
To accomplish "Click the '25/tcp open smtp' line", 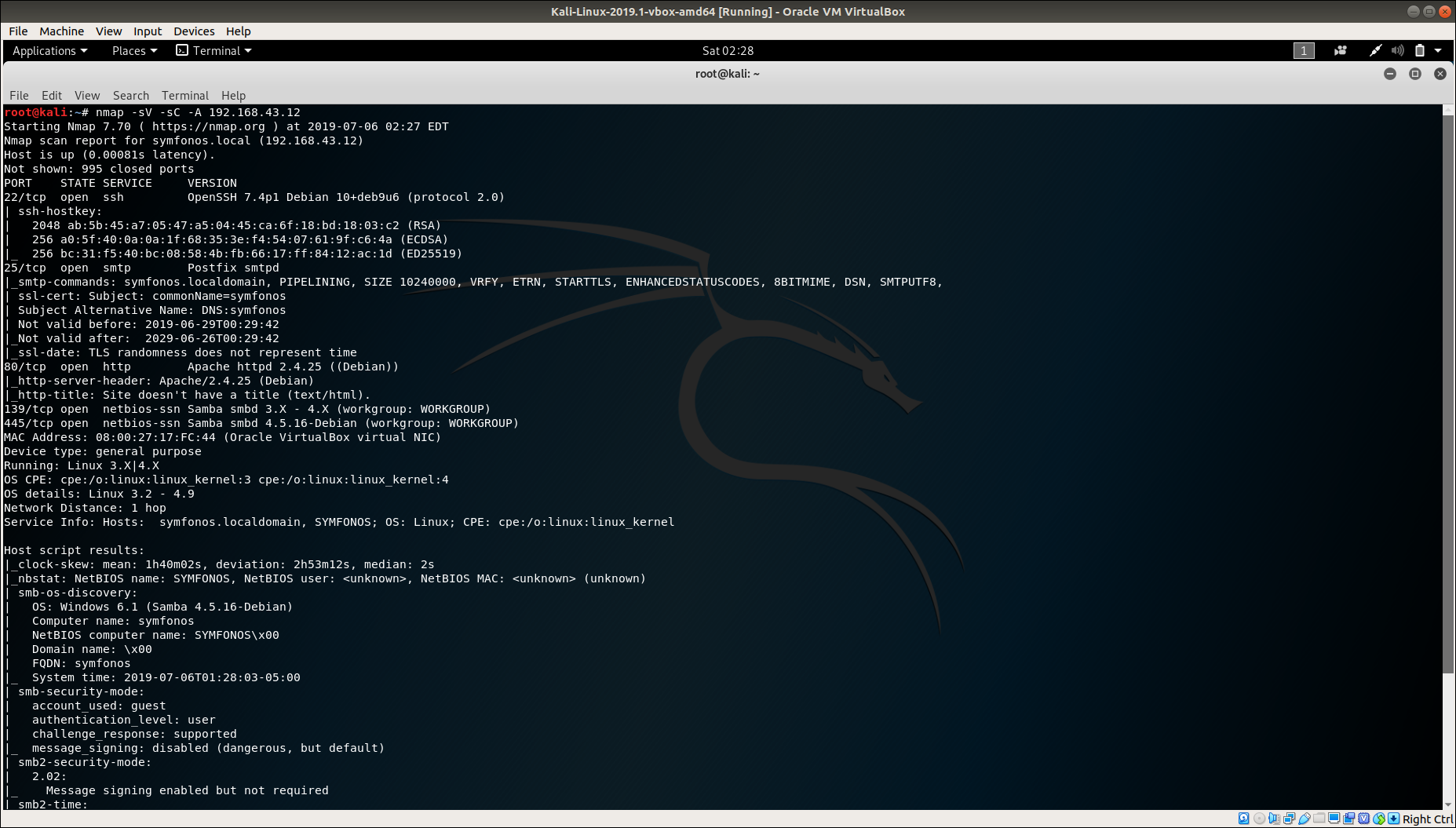I will coord(141,268).
